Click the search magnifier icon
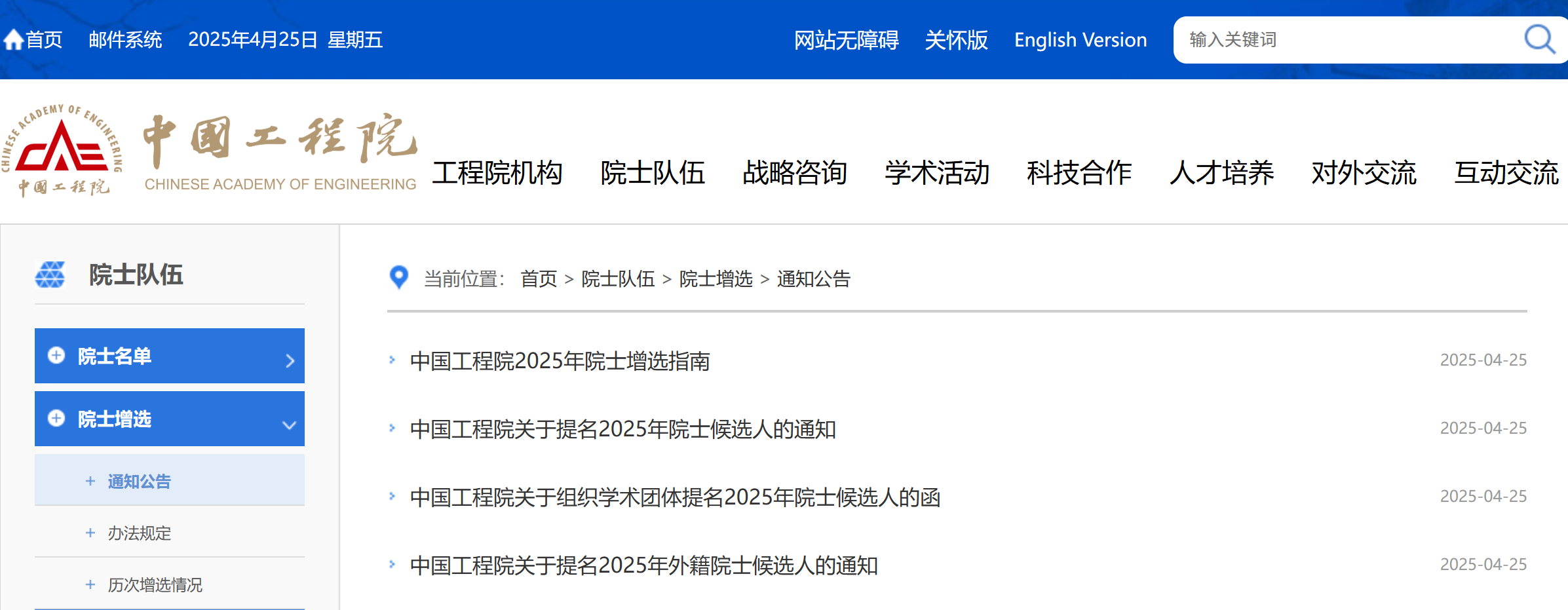 point(1539,40)
